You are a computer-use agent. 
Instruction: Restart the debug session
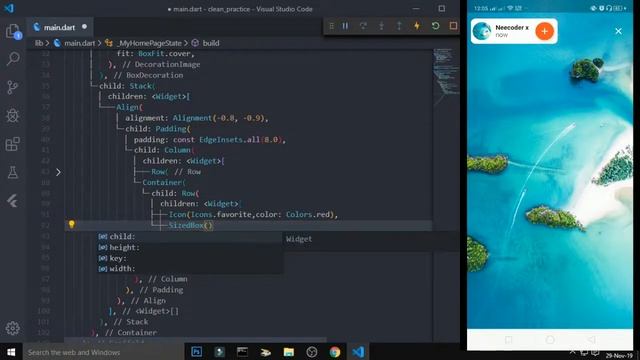[435, 26]
